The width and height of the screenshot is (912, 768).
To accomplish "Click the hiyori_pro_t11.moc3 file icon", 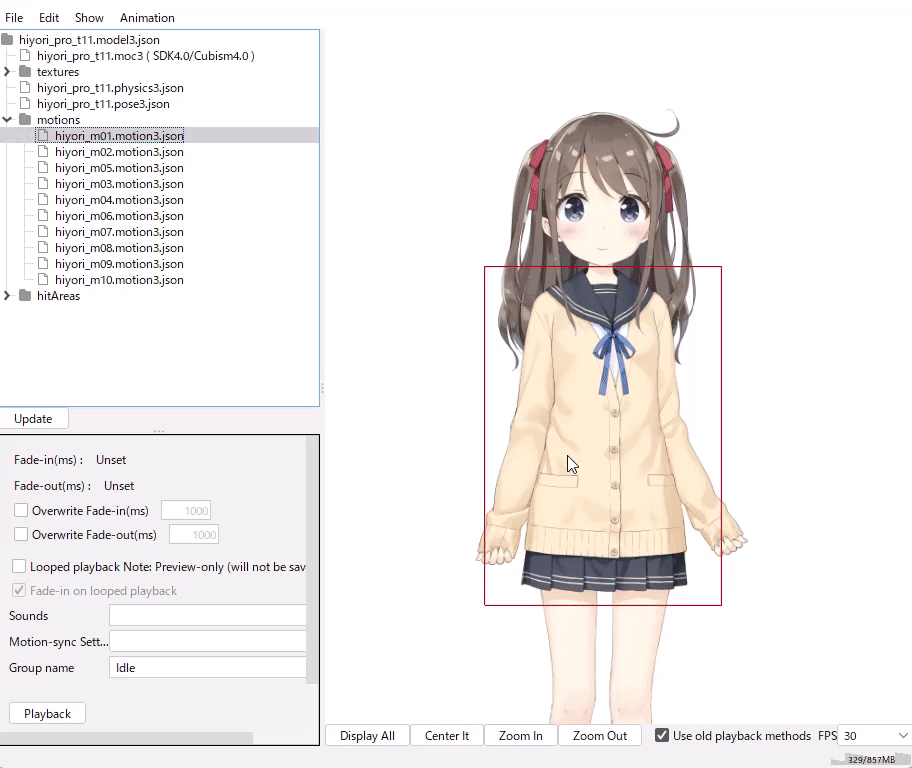I will [x=26, y=56].
